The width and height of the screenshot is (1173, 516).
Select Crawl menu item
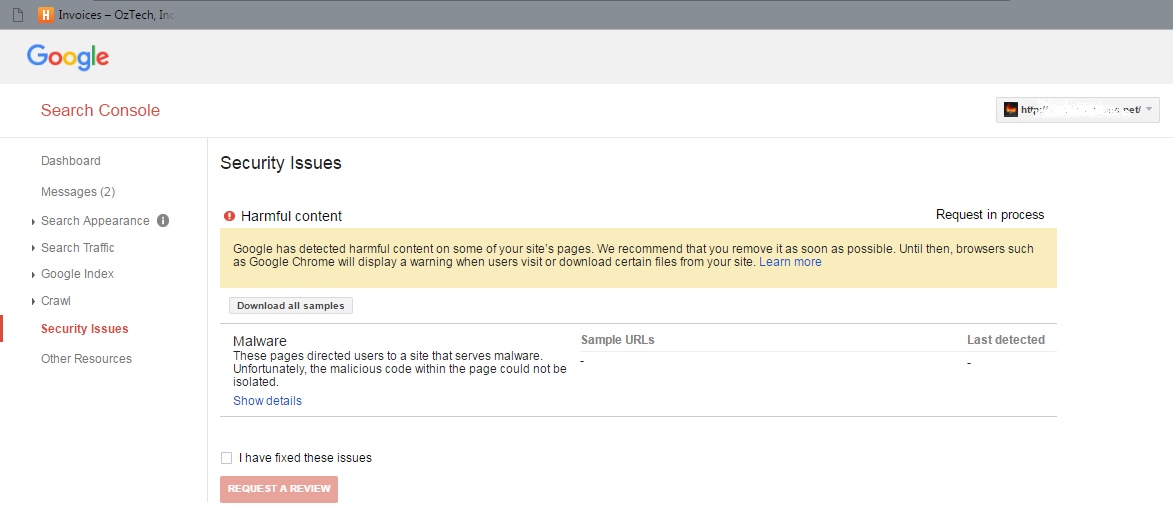pos(56,301)
